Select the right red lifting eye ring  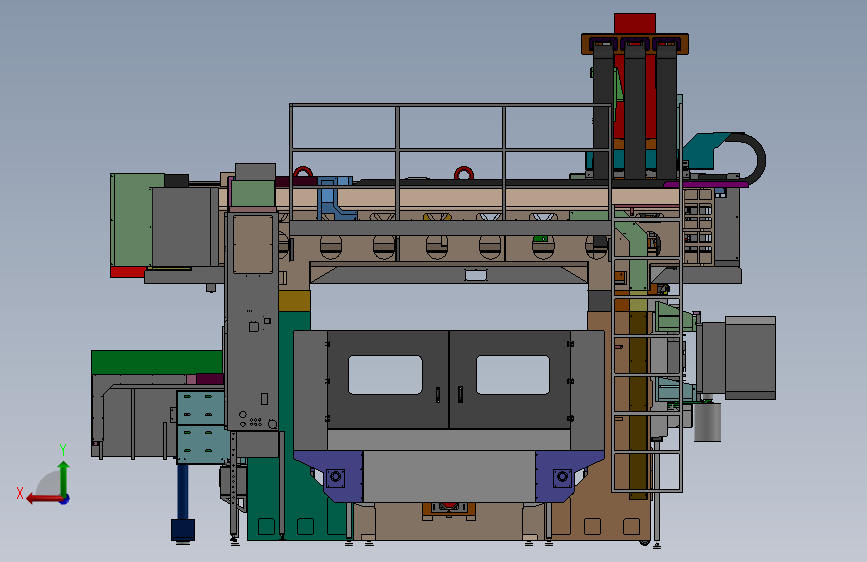point(463,173)
